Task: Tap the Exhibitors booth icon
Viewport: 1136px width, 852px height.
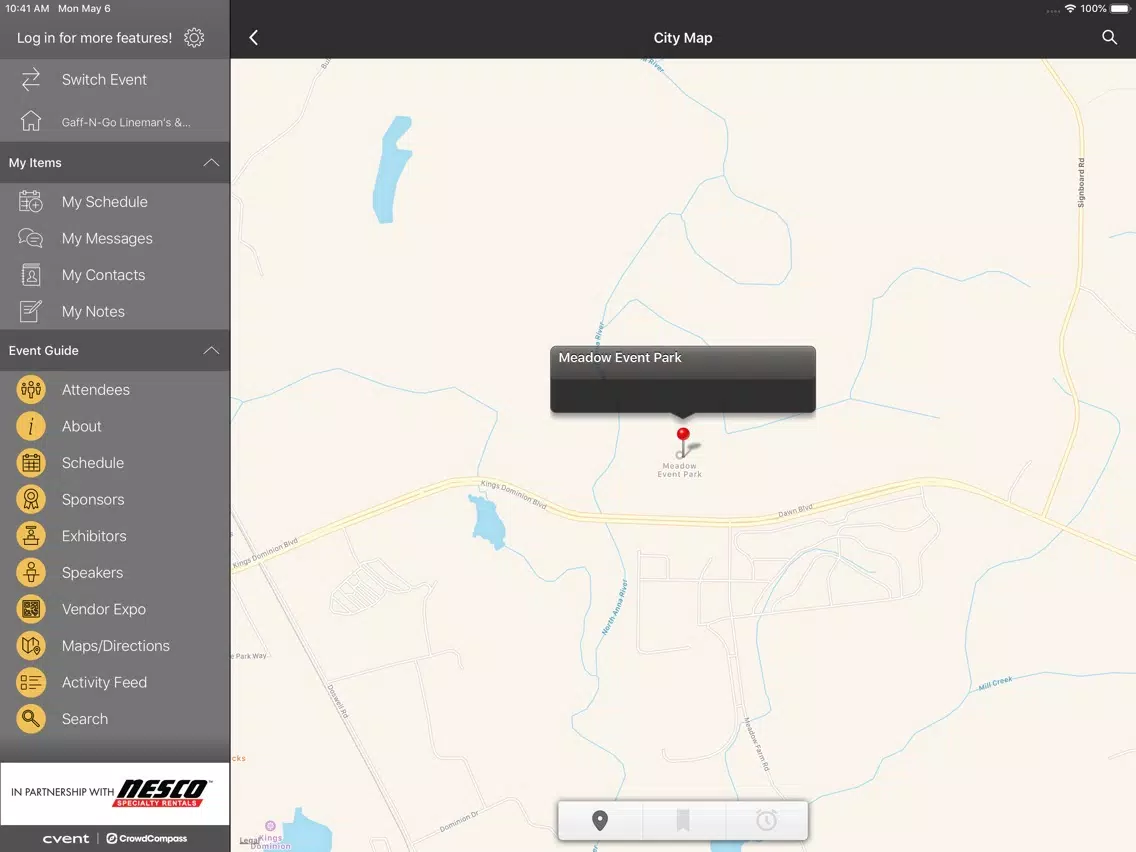Action: (30, 536)
